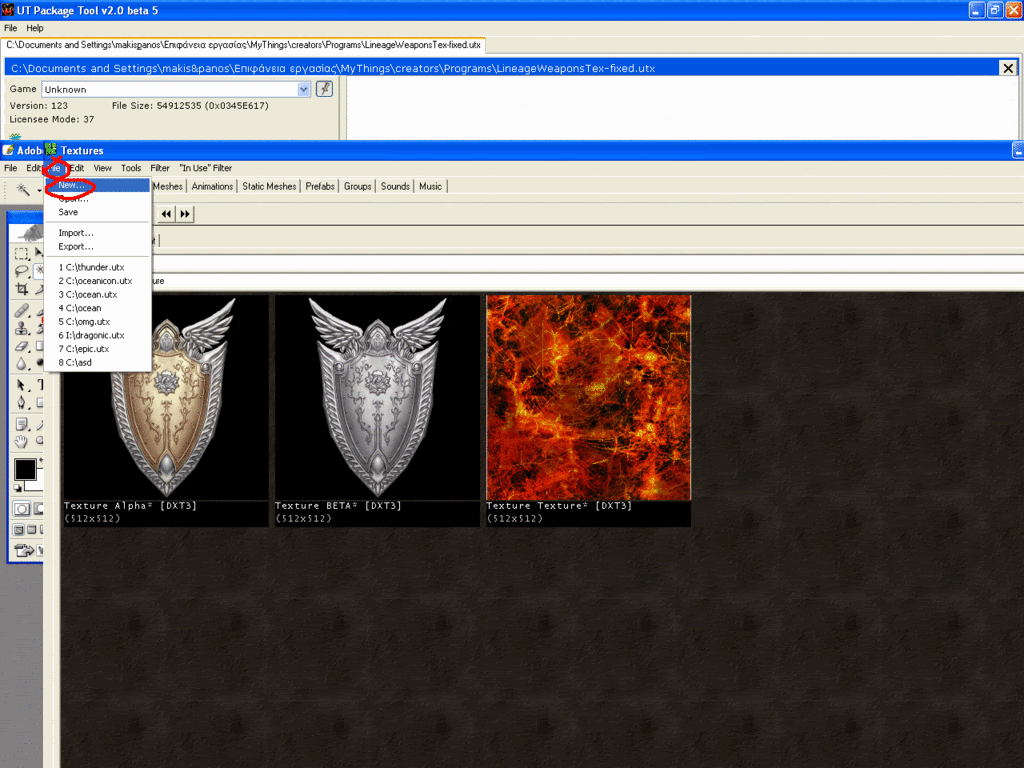
Task: Select the Hand tool
Action: click(21, 441)
